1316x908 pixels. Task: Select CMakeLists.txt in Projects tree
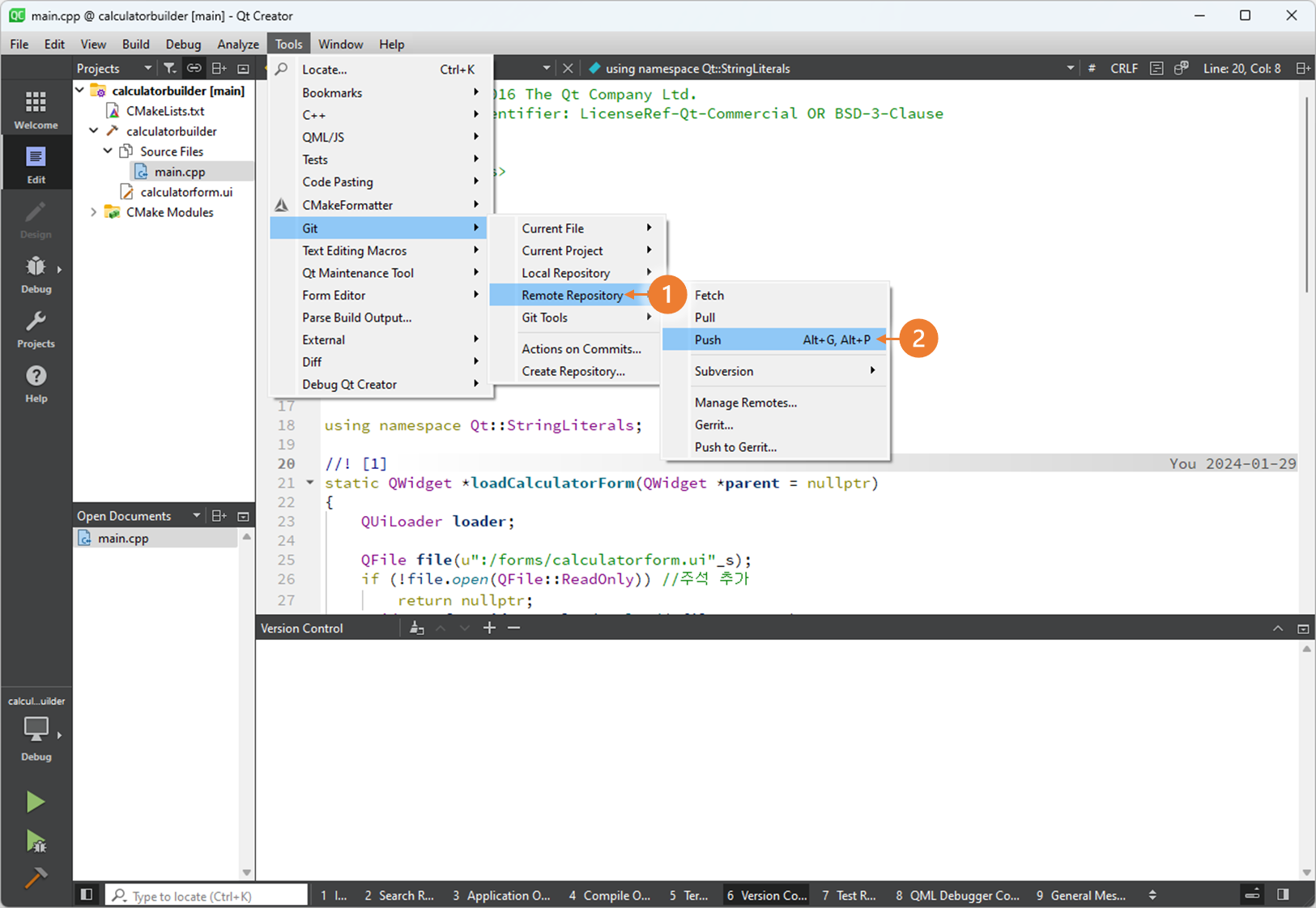(x=165, y=111)
